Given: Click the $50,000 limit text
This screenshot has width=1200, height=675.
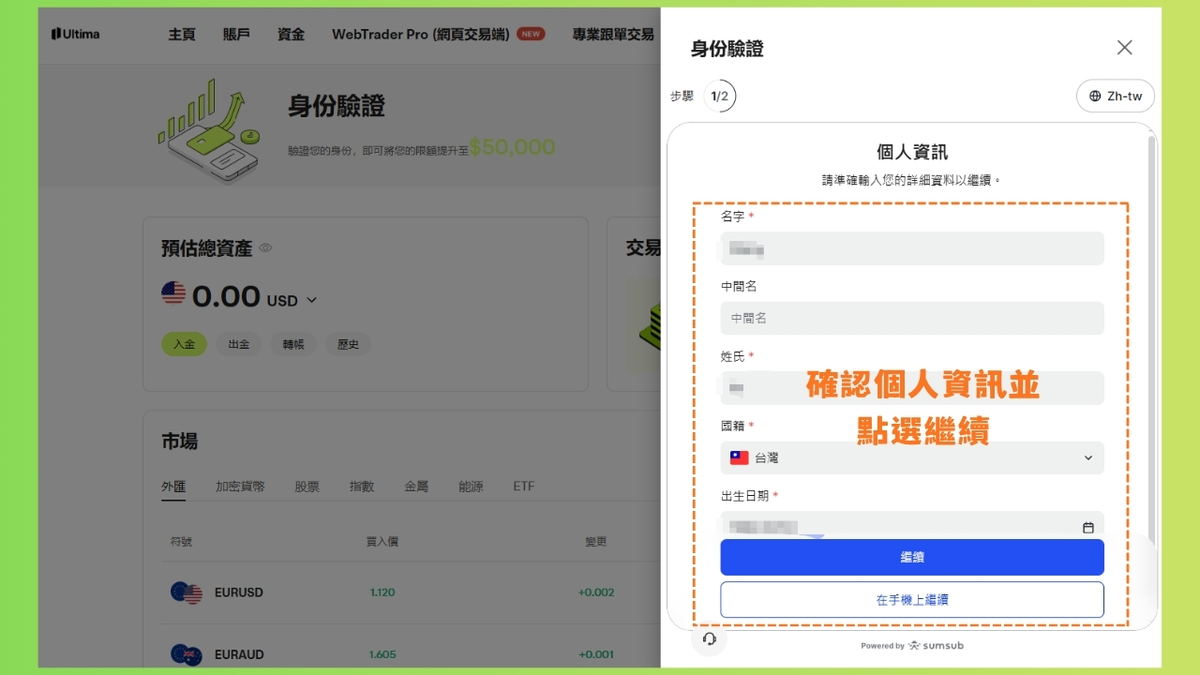Looking at the screenshot, I should click(512, 148).
